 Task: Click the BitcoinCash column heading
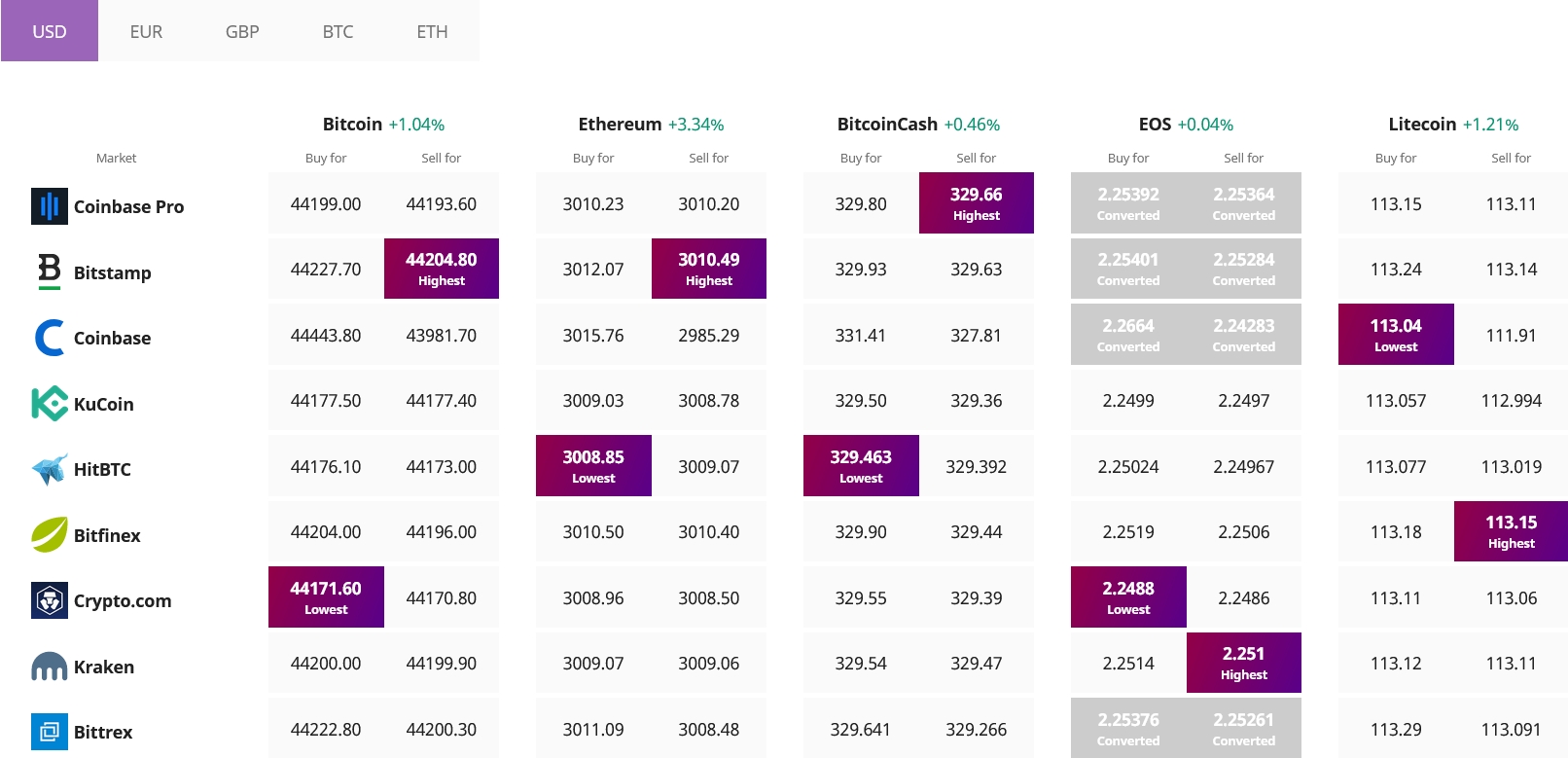tap(887, 124)
